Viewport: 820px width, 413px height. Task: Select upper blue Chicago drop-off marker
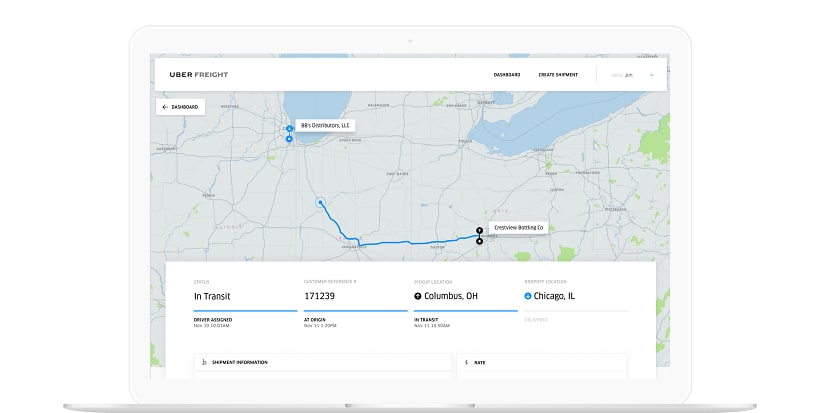click(x=289, y=128)
